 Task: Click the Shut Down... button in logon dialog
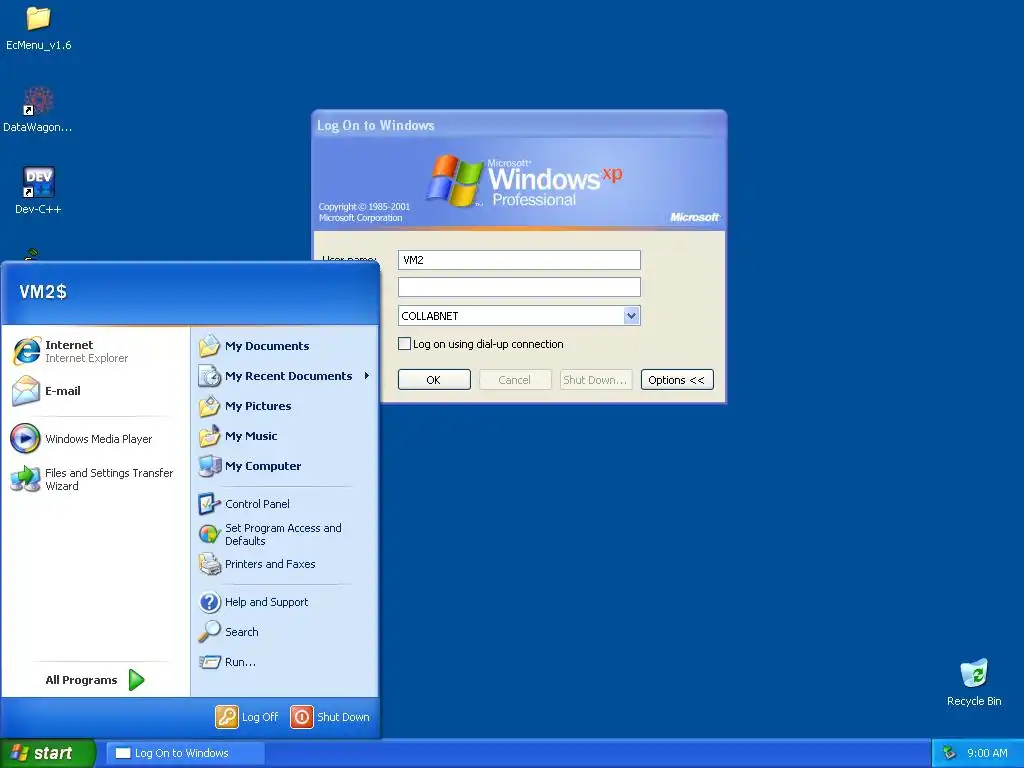tap(596, 379)
